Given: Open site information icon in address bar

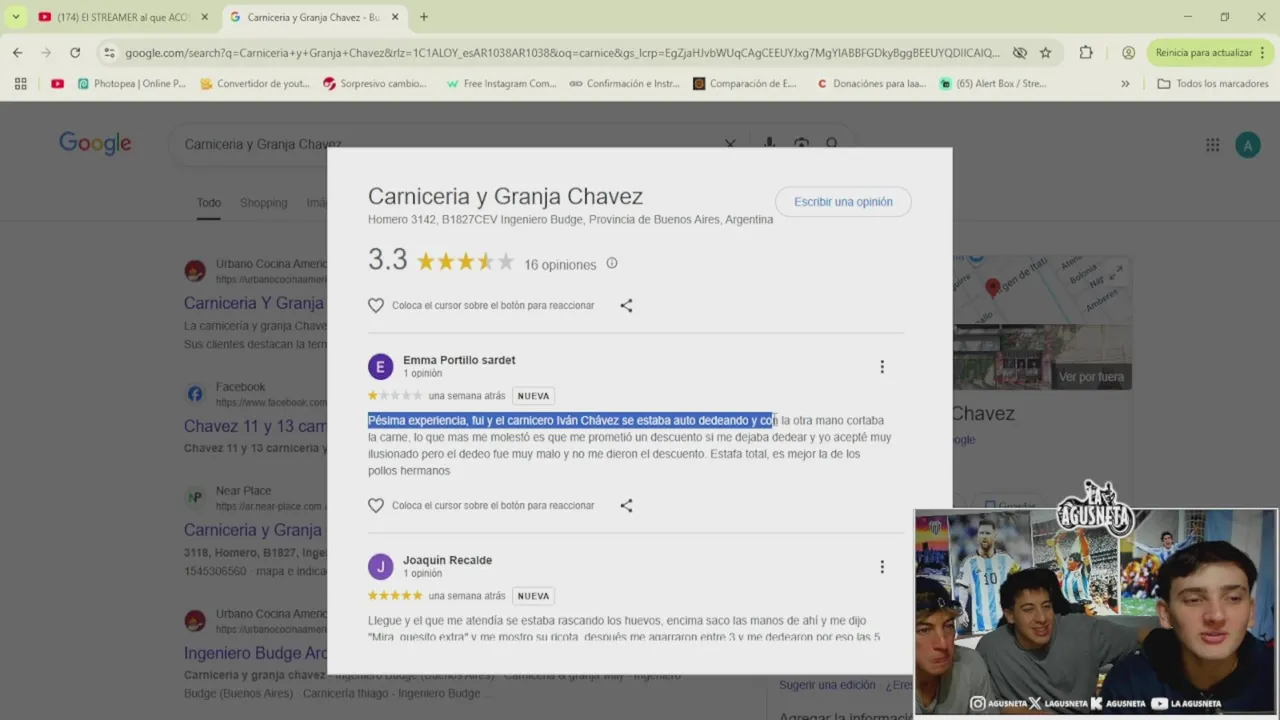Looking at the screenshot, I should click(109, 53).
